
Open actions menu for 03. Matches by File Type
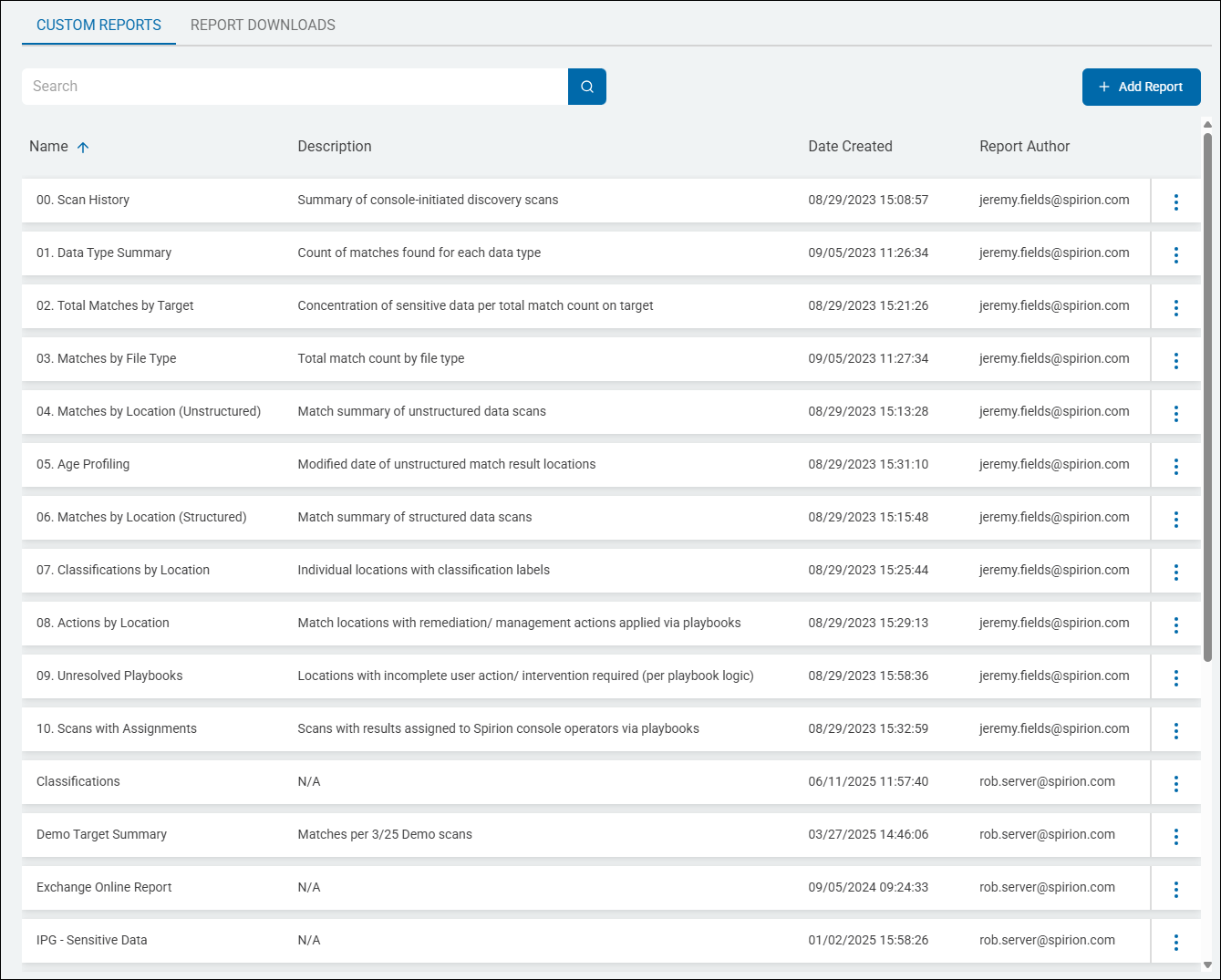(1175, 358)
